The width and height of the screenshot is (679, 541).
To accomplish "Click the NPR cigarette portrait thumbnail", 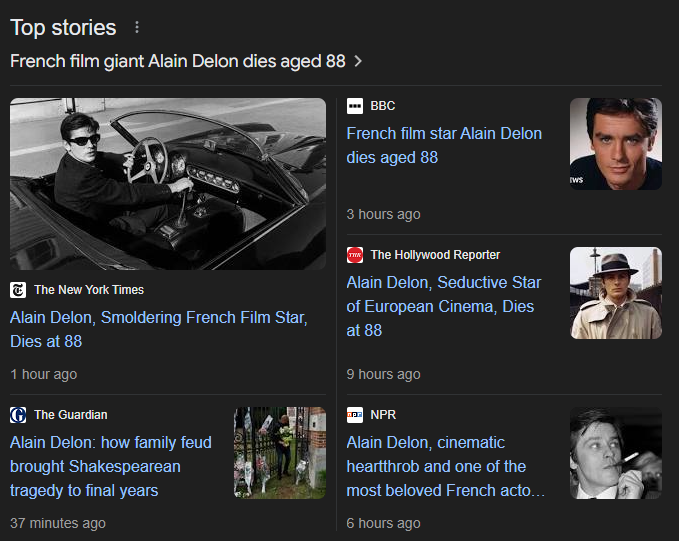I will pos(615,452).
